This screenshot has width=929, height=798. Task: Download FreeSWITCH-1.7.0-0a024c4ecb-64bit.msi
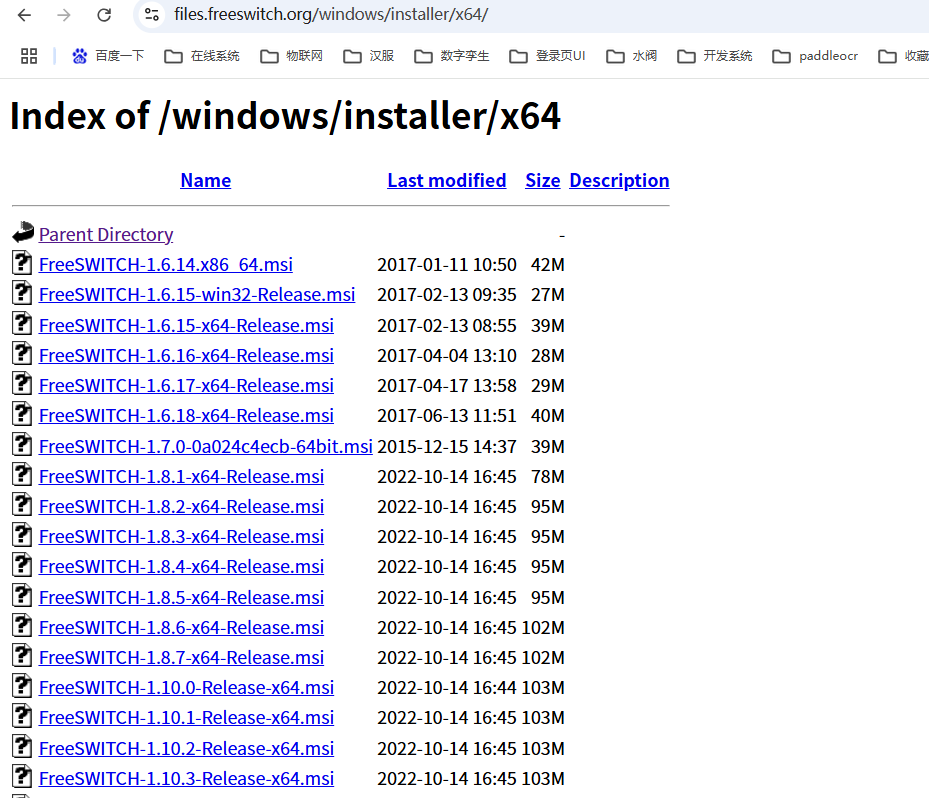tap(206, 447)
